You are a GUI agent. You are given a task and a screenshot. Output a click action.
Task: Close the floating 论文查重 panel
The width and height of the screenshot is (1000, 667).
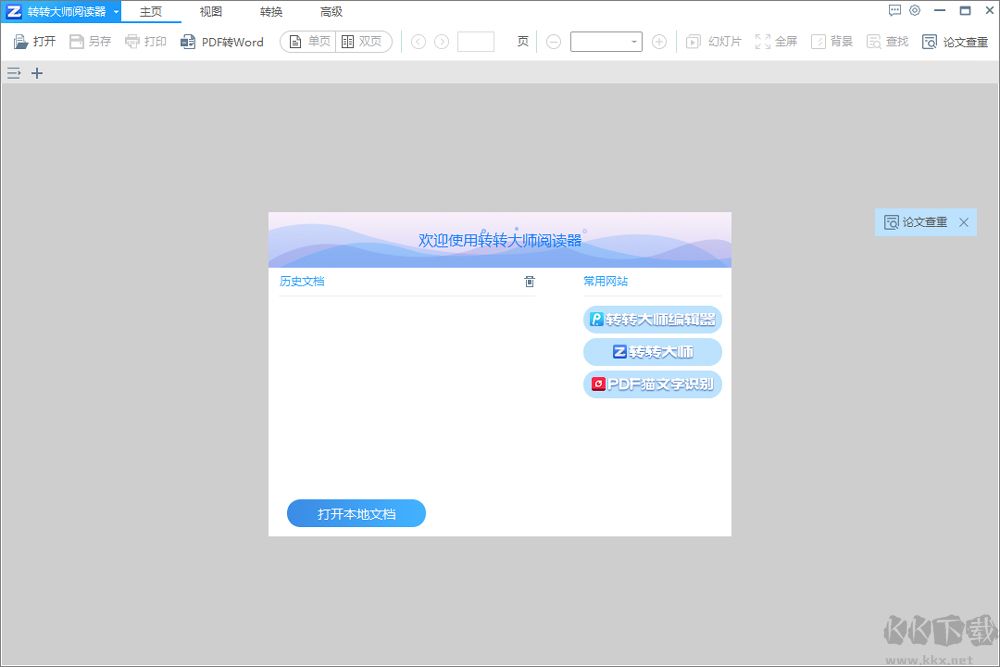[964, 223]
